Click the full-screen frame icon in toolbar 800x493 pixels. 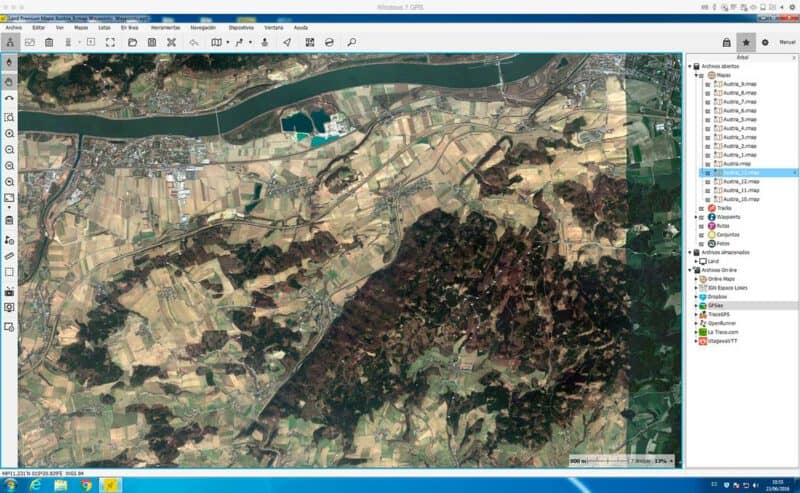110,42
